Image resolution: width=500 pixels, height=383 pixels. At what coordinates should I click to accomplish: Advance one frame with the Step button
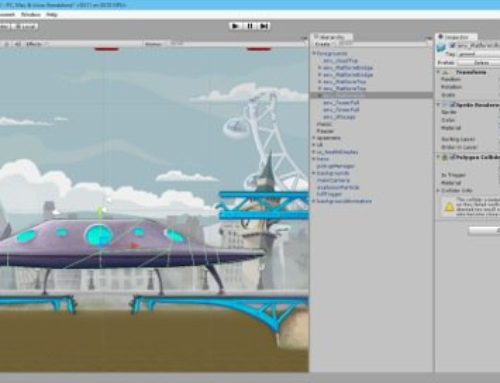pos(264,26)
